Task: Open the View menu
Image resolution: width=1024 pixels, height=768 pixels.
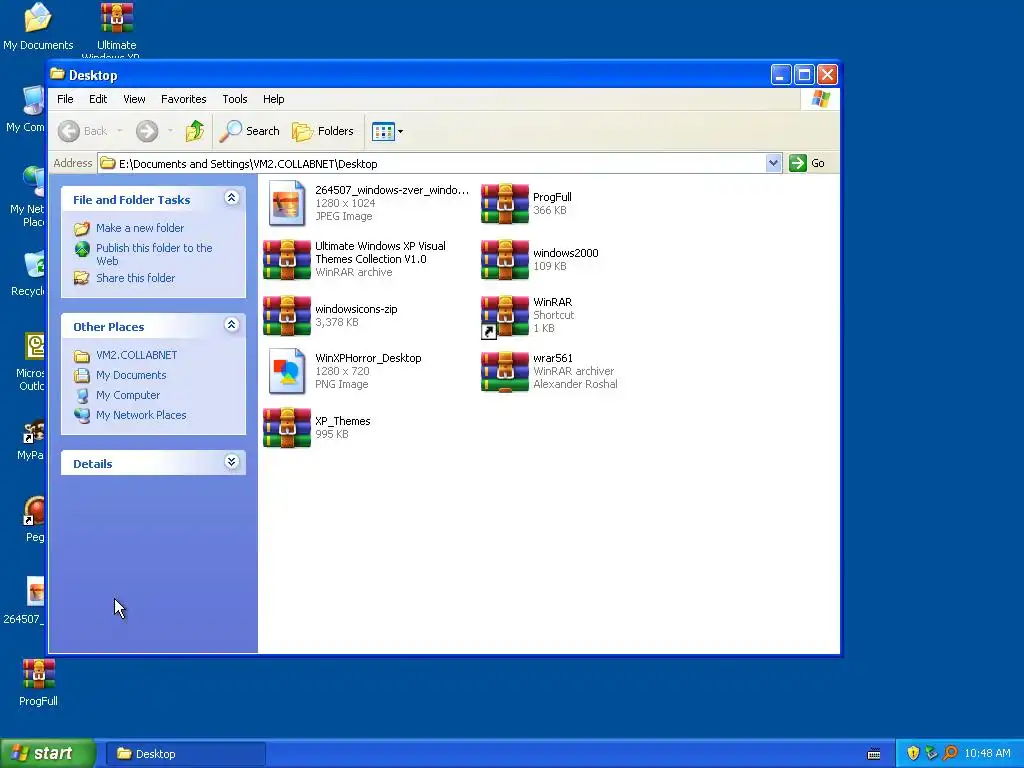Action: (x=134, y=99)
